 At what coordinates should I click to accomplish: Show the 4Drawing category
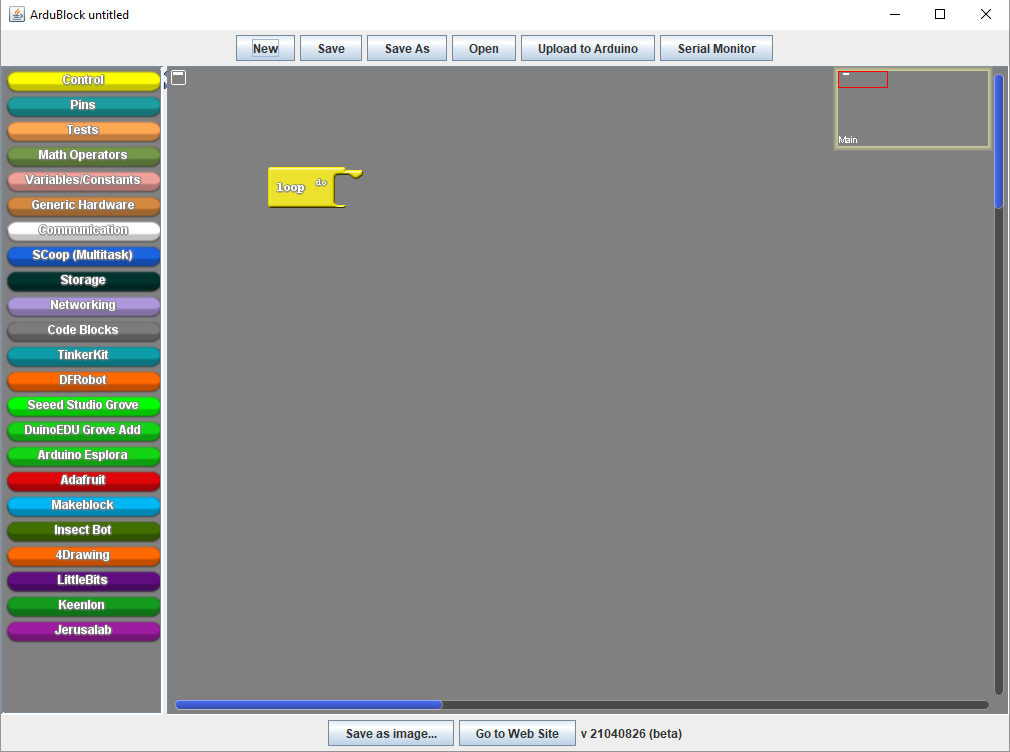coord(83,556)
